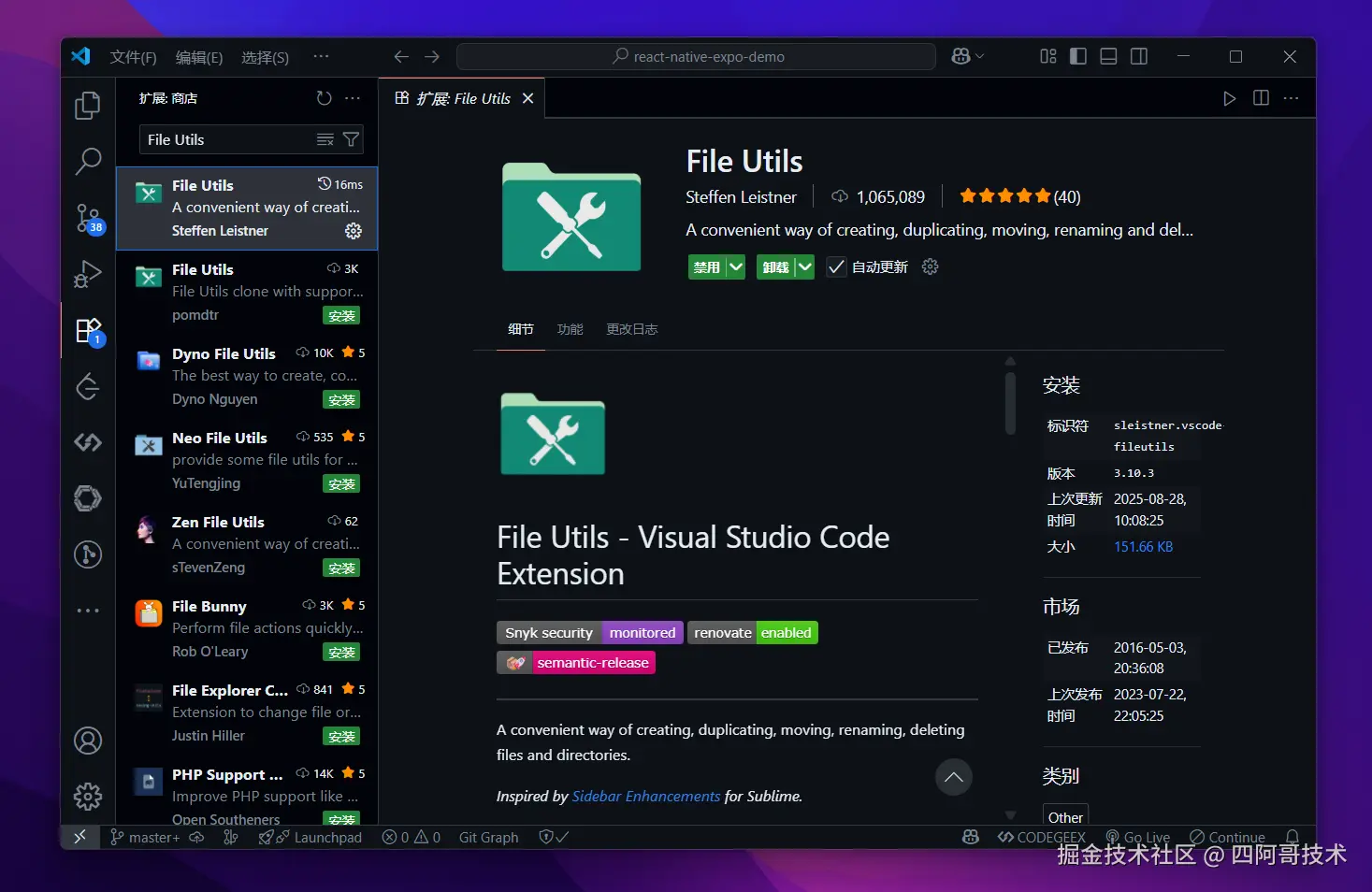Select File Explorer C... extension in list
The height and width of the screenshot is (892, 1372).
click(247, 712)
